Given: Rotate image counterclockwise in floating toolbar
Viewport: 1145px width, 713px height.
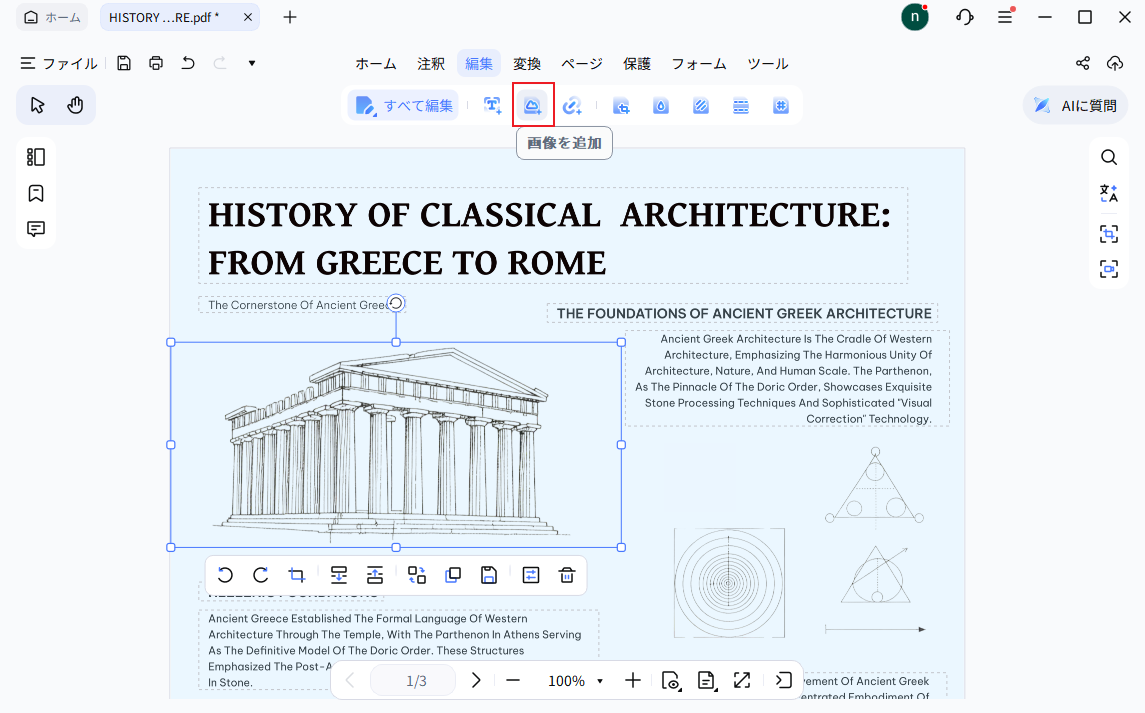Looking at the screenshot, I should click(x=225, y=575).
